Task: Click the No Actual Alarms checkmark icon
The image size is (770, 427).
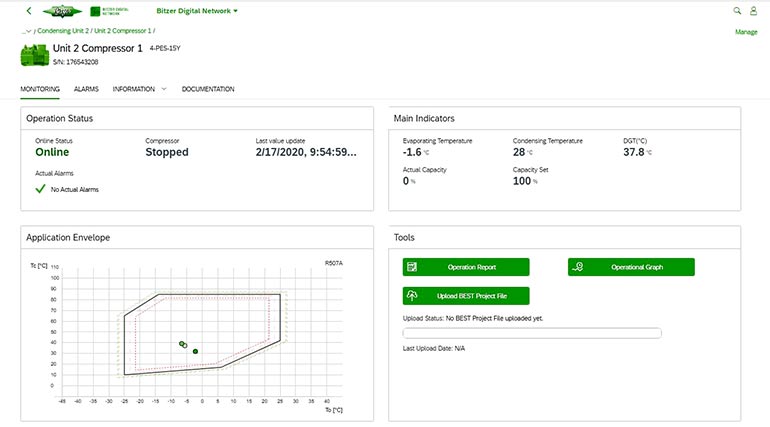Action: coord(40,188)
